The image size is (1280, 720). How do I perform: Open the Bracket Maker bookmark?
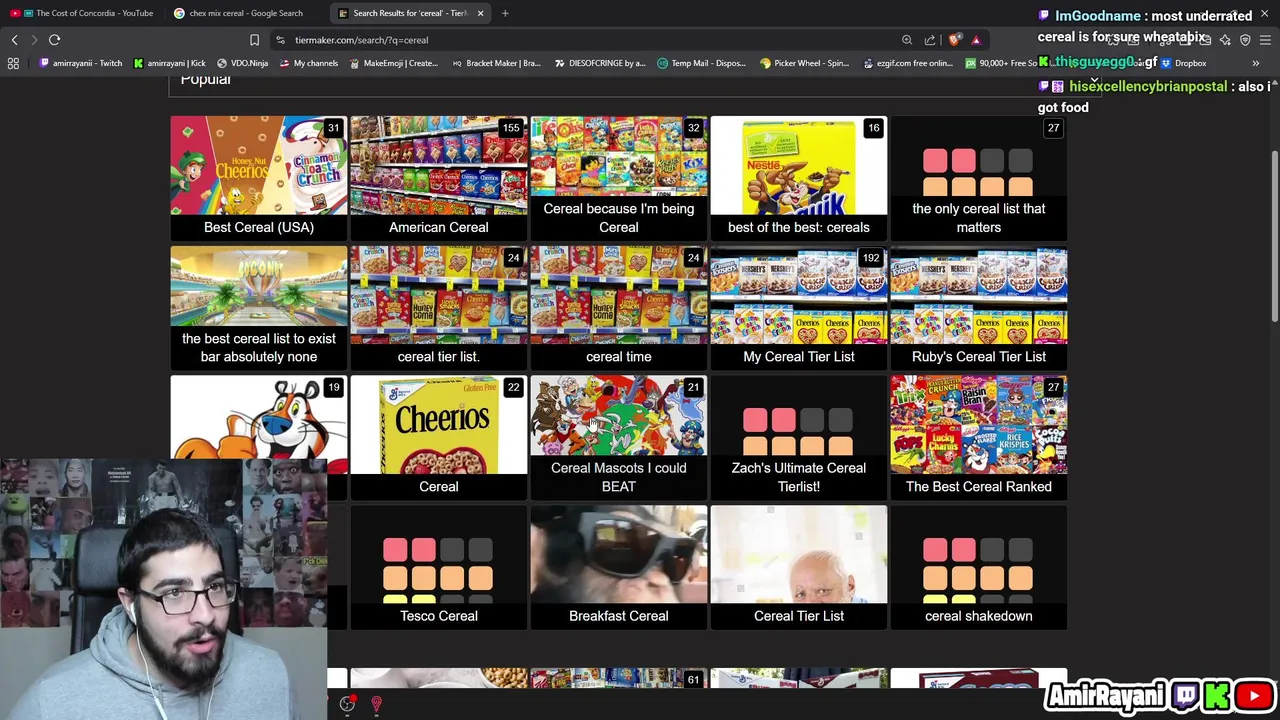coord(496,63)
